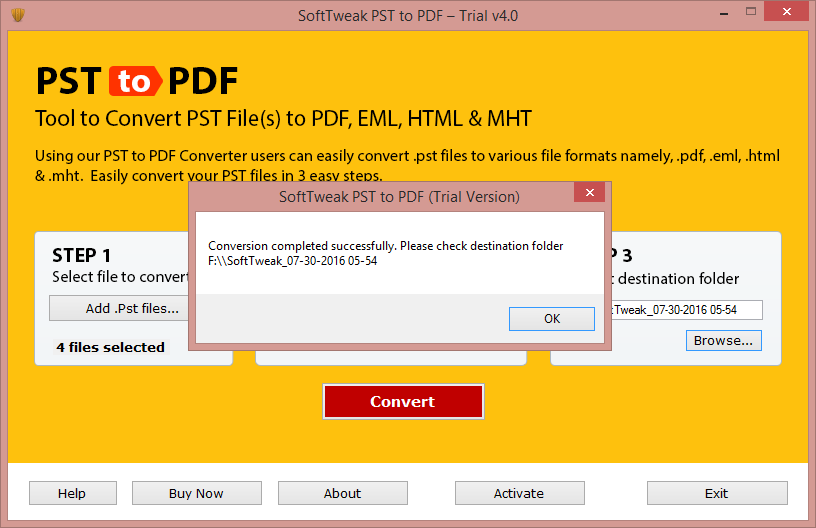816x528 pixels.
Task: Click the Buy Now button
Action: (197, 493)
